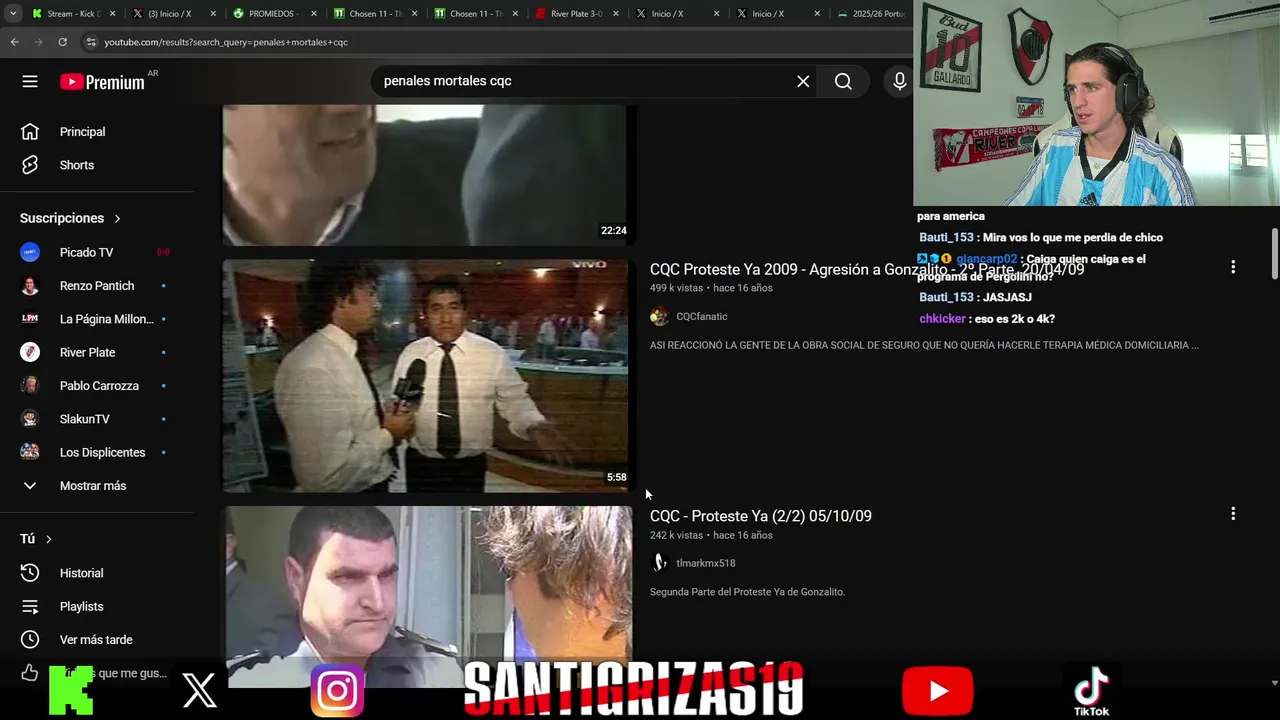Open tlmarkmx518 channel avatar

pyautogui.click(x=659, y=563)
